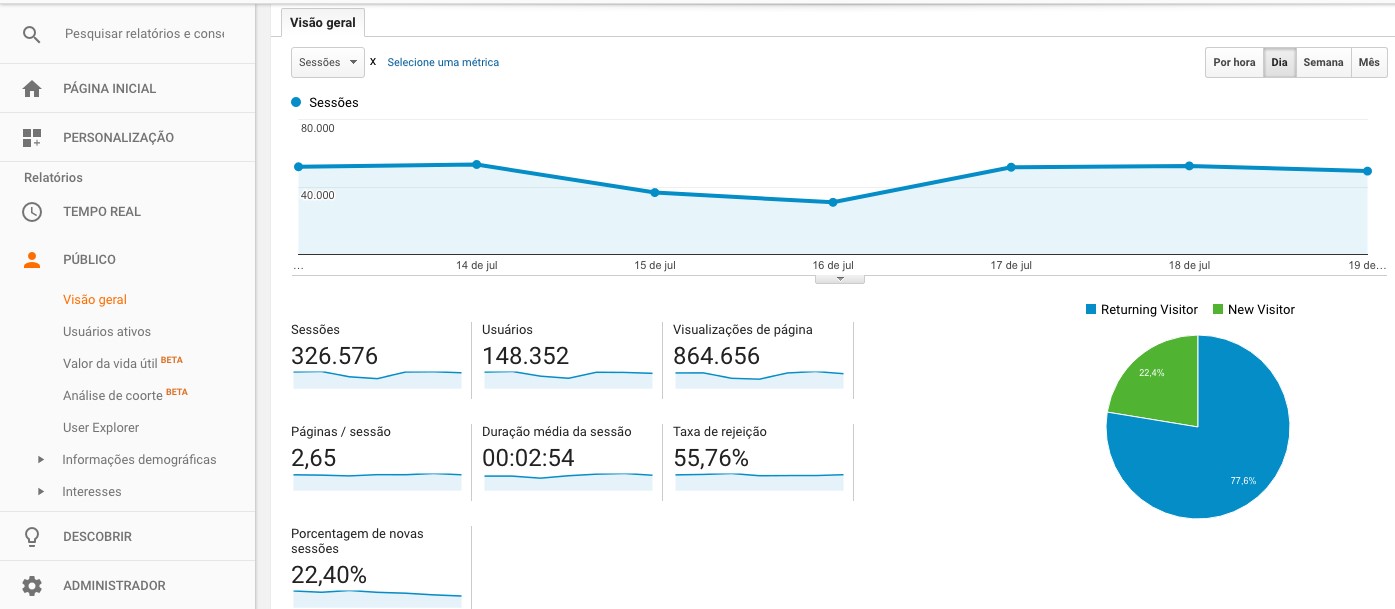The width and height of the screenshot is (1395, 609).
Task: Switch to the Visão geral tab
Action: point(322,20)
